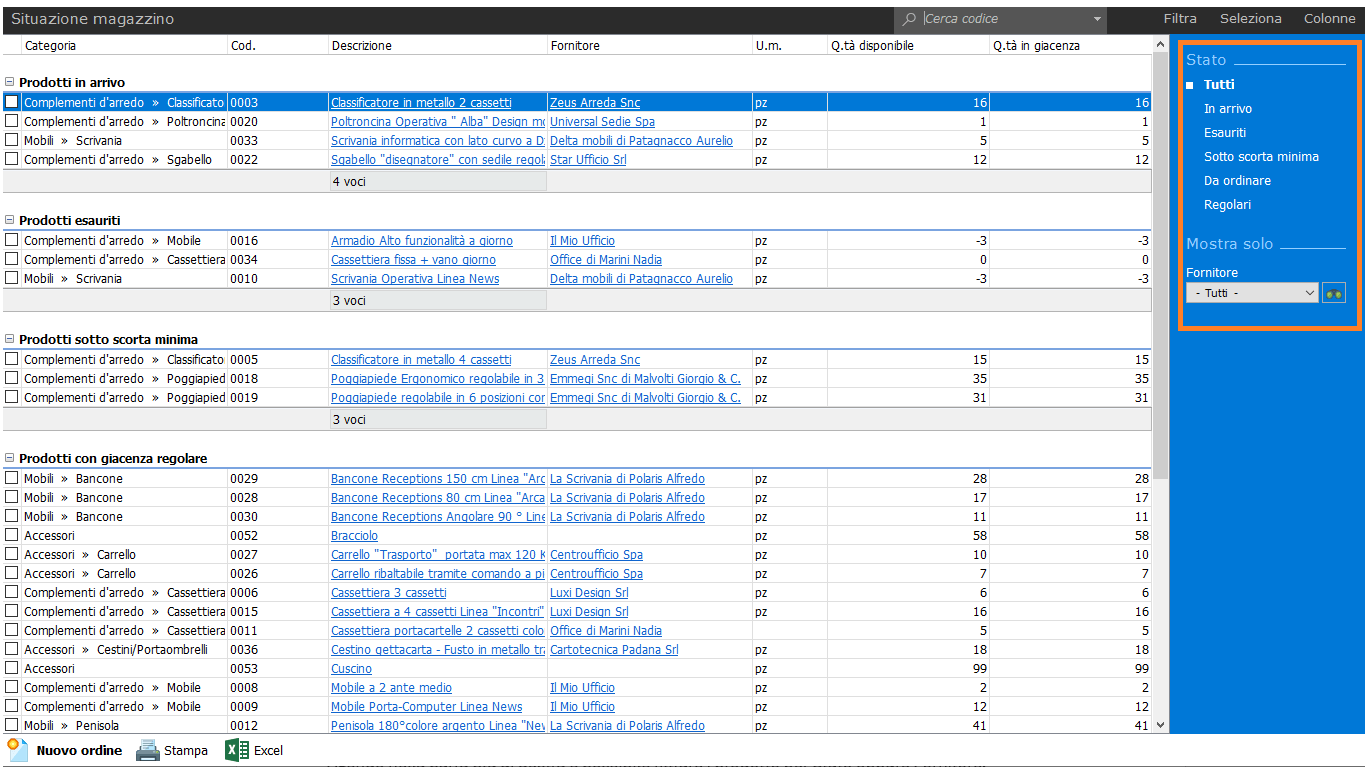Select the Regolari state filter
Image resolution: width=1371 pixels, height=771 pixels.
coord(1227,205)
